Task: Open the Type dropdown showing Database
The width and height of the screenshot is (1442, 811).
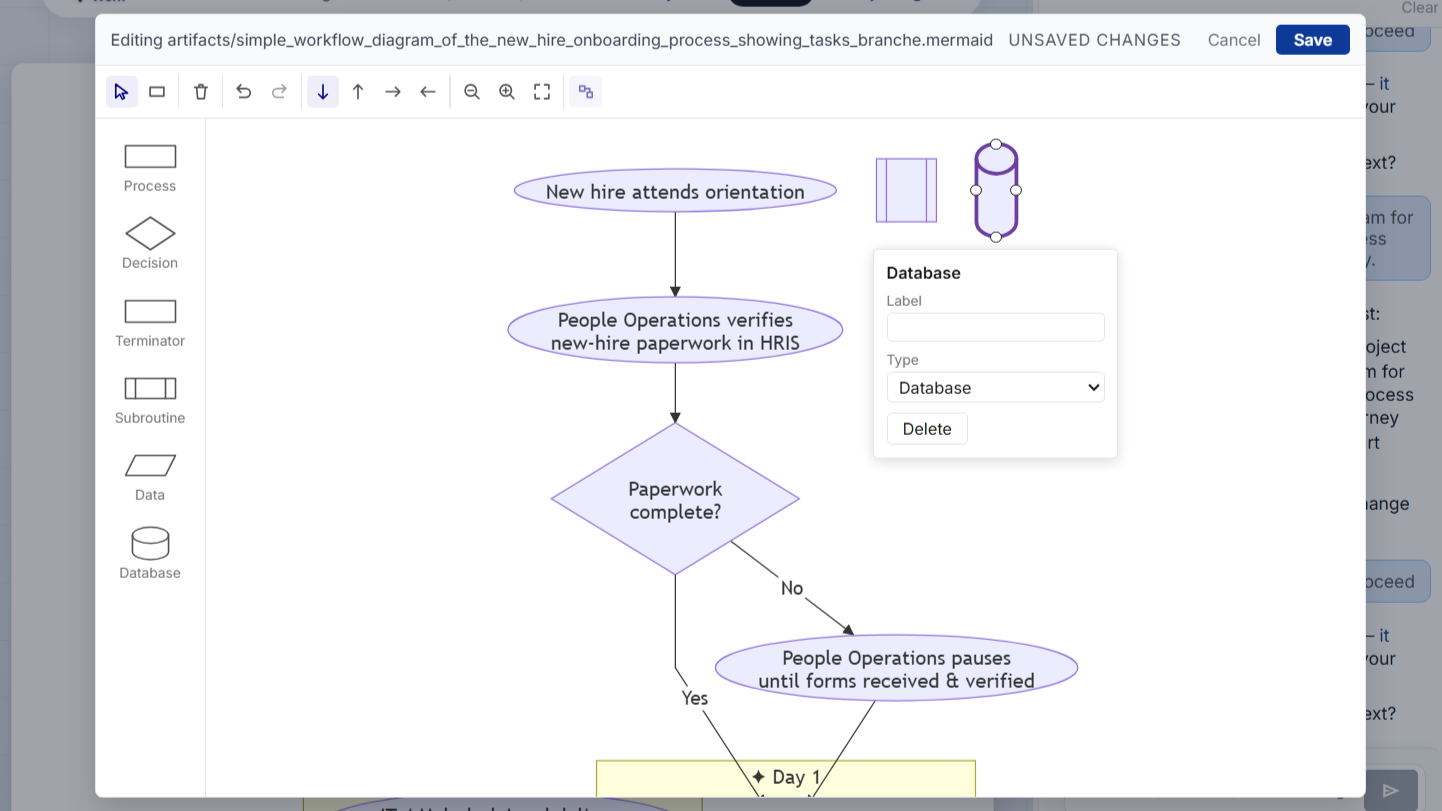Action: tap(996, 388)
